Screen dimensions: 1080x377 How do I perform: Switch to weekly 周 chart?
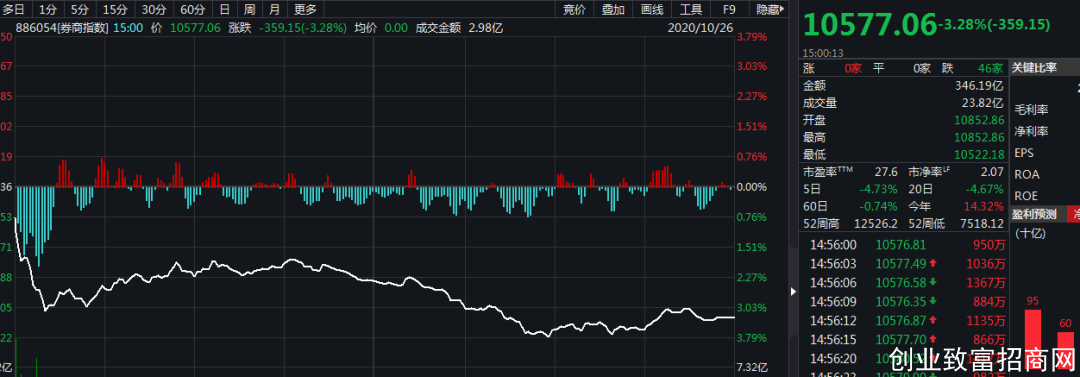(x=249, y=9)
